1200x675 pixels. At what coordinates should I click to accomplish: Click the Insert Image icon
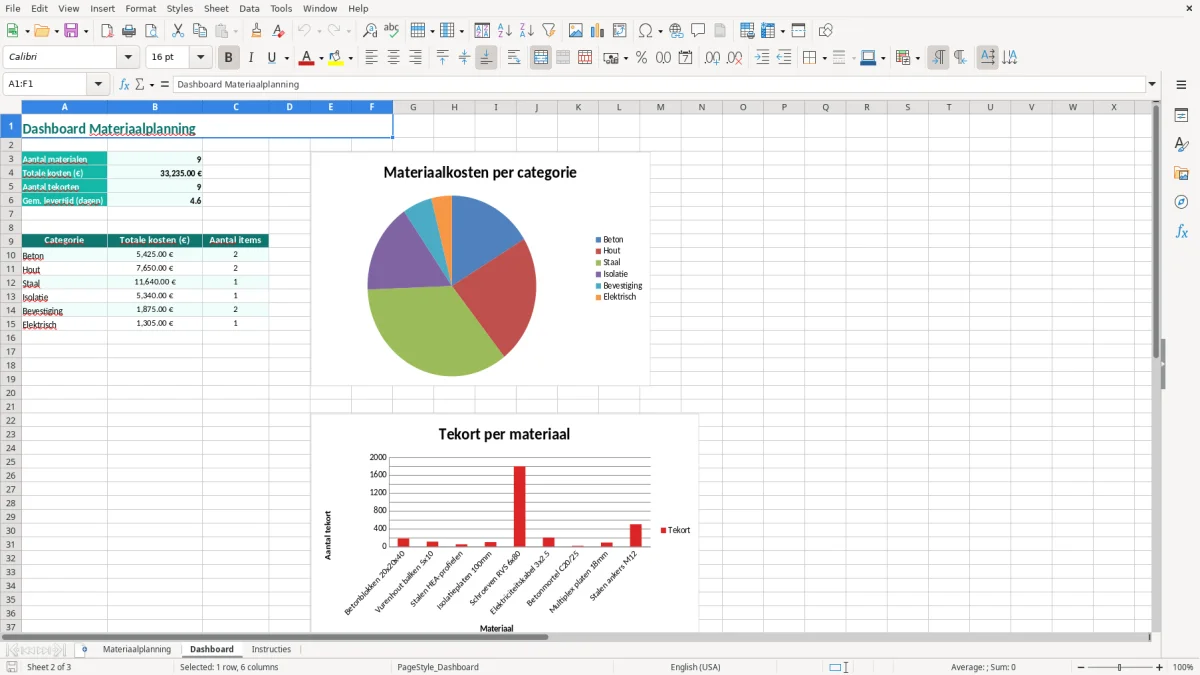[576, 31]
